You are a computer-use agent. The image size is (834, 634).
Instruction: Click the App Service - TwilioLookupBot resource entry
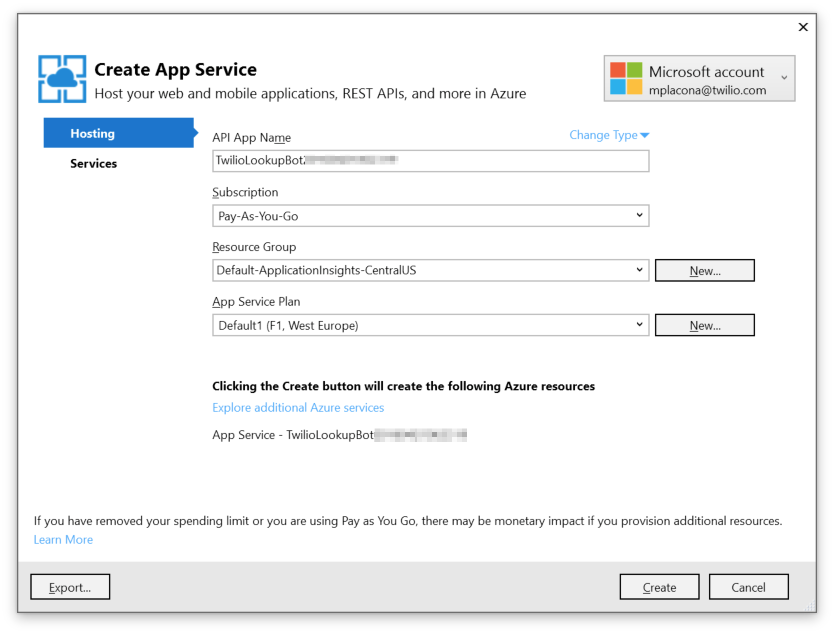coord(339,435)
